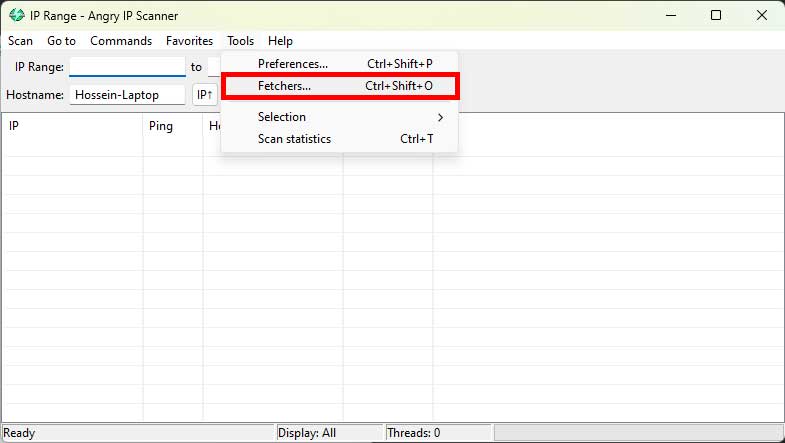This screenshot has width=785, height=443.
Task: Click Display: All in status bar
Action: tap(329, 433)
